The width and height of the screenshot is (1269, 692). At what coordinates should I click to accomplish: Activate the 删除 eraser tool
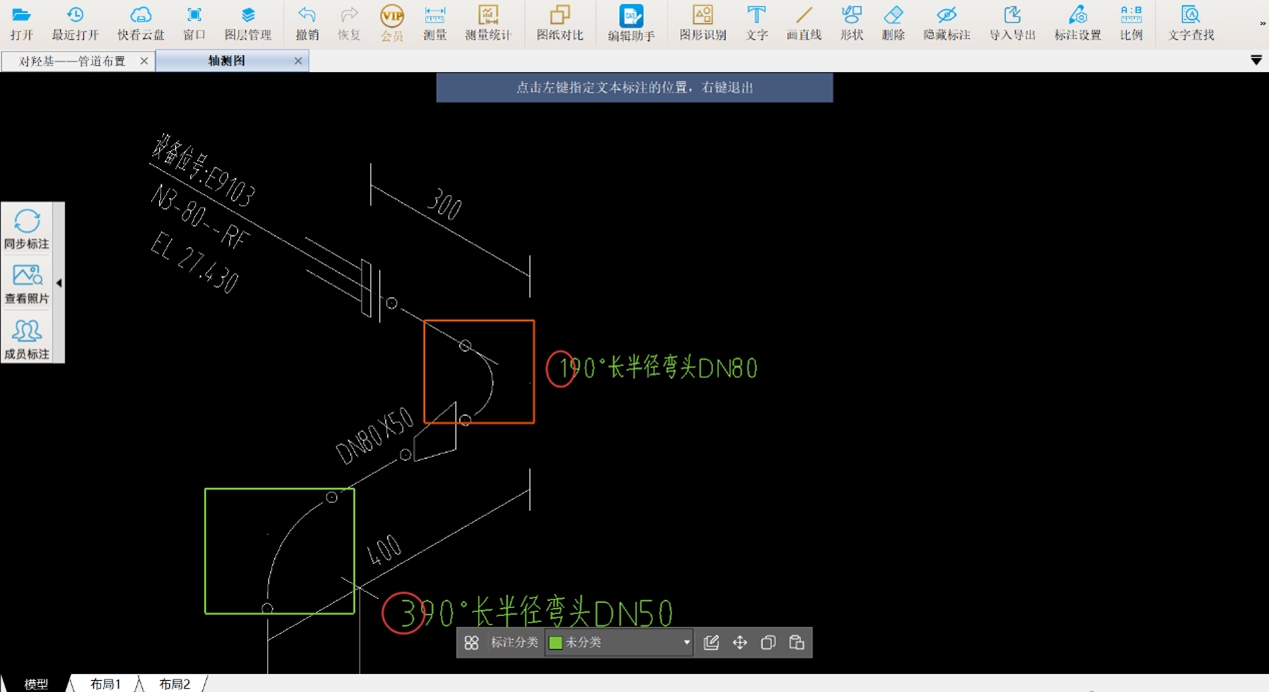tap(893, 23)
